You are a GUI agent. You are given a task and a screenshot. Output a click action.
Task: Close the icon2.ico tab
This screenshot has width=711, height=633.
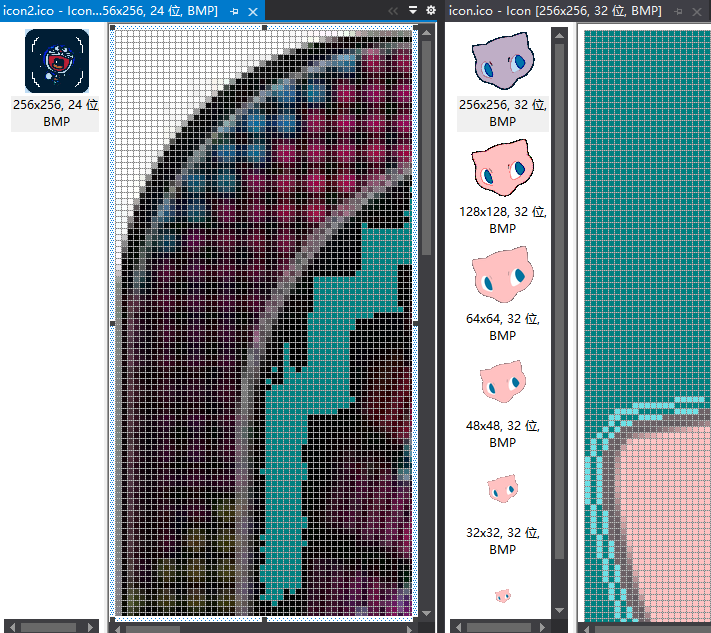(x=253, y=11)
